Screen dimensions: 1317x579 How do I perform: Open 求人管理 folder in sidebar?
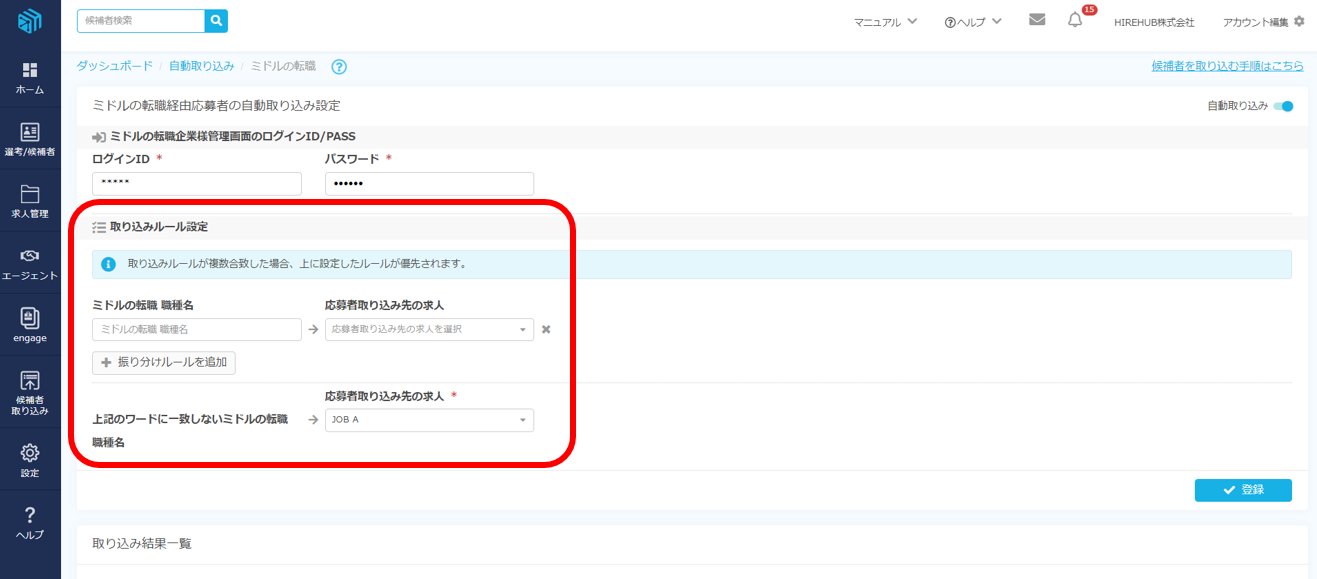coord(30,201)
